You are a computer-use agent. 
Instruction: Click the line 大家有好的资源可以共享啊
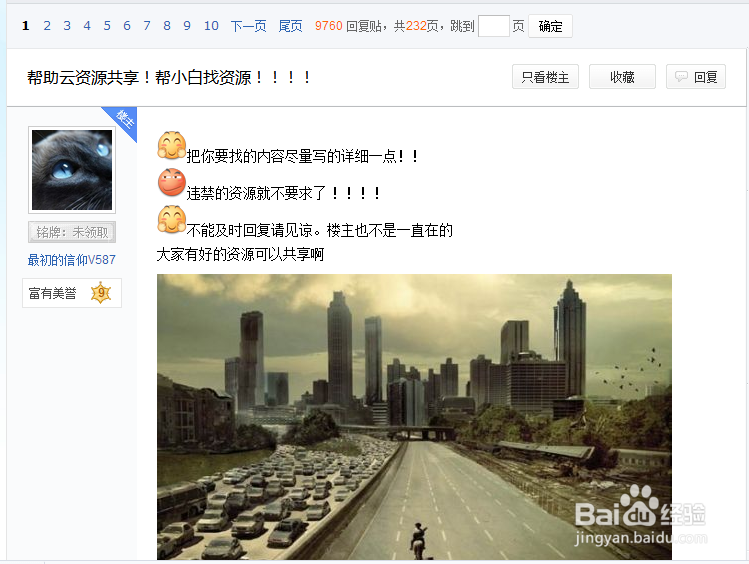tap(240, 254)
